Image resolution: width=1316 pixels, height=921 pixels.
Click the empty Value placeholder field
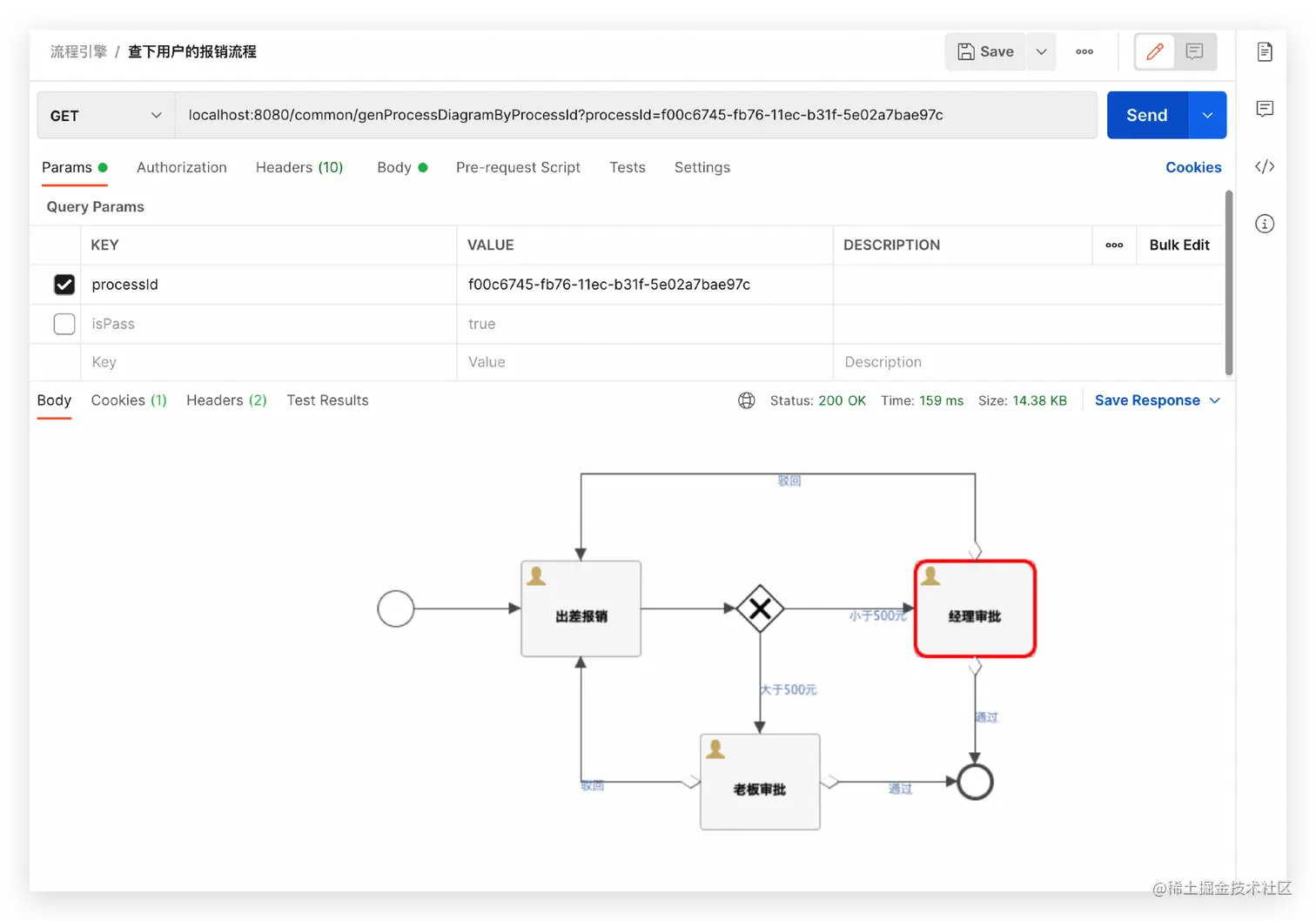[x=645, y=362]
